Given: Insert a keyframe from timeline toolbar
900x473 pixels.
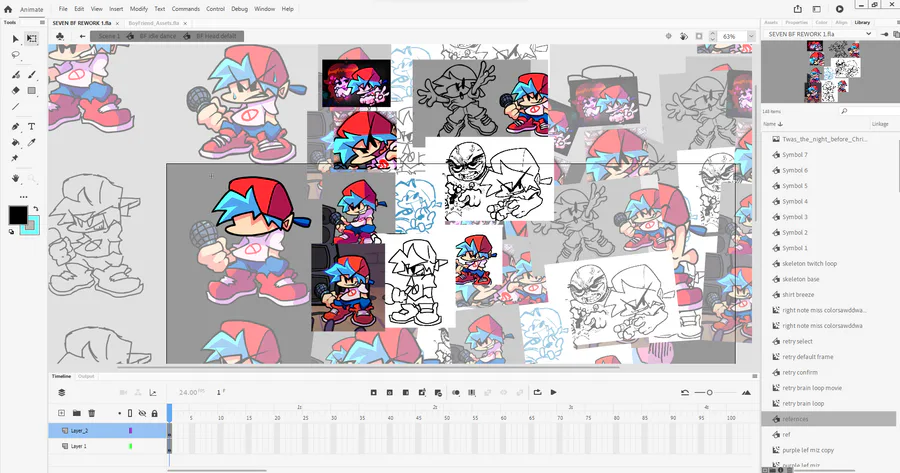Looking at the screenshot, I should point(374,393).
